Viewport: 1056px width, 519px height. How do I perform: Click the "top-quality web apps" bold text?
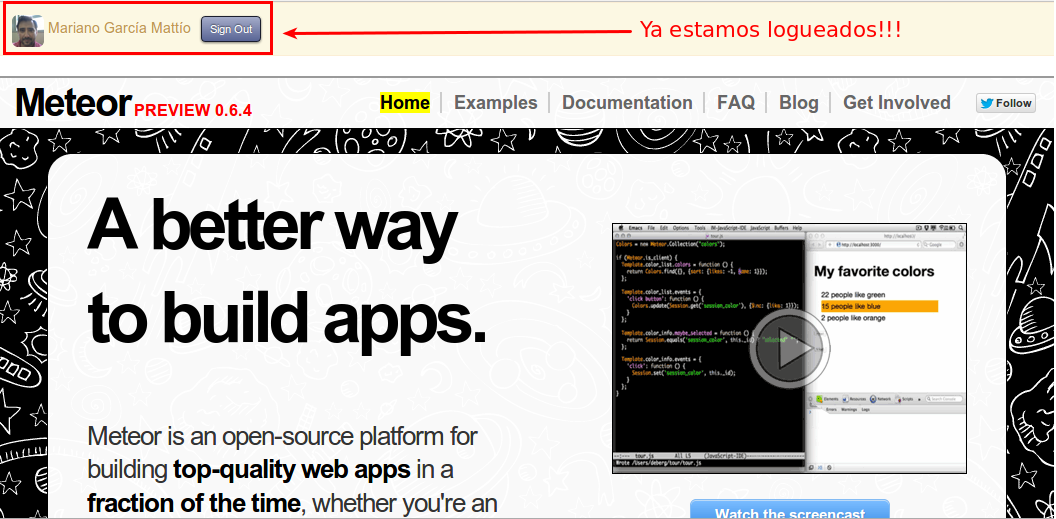(292, 469)
